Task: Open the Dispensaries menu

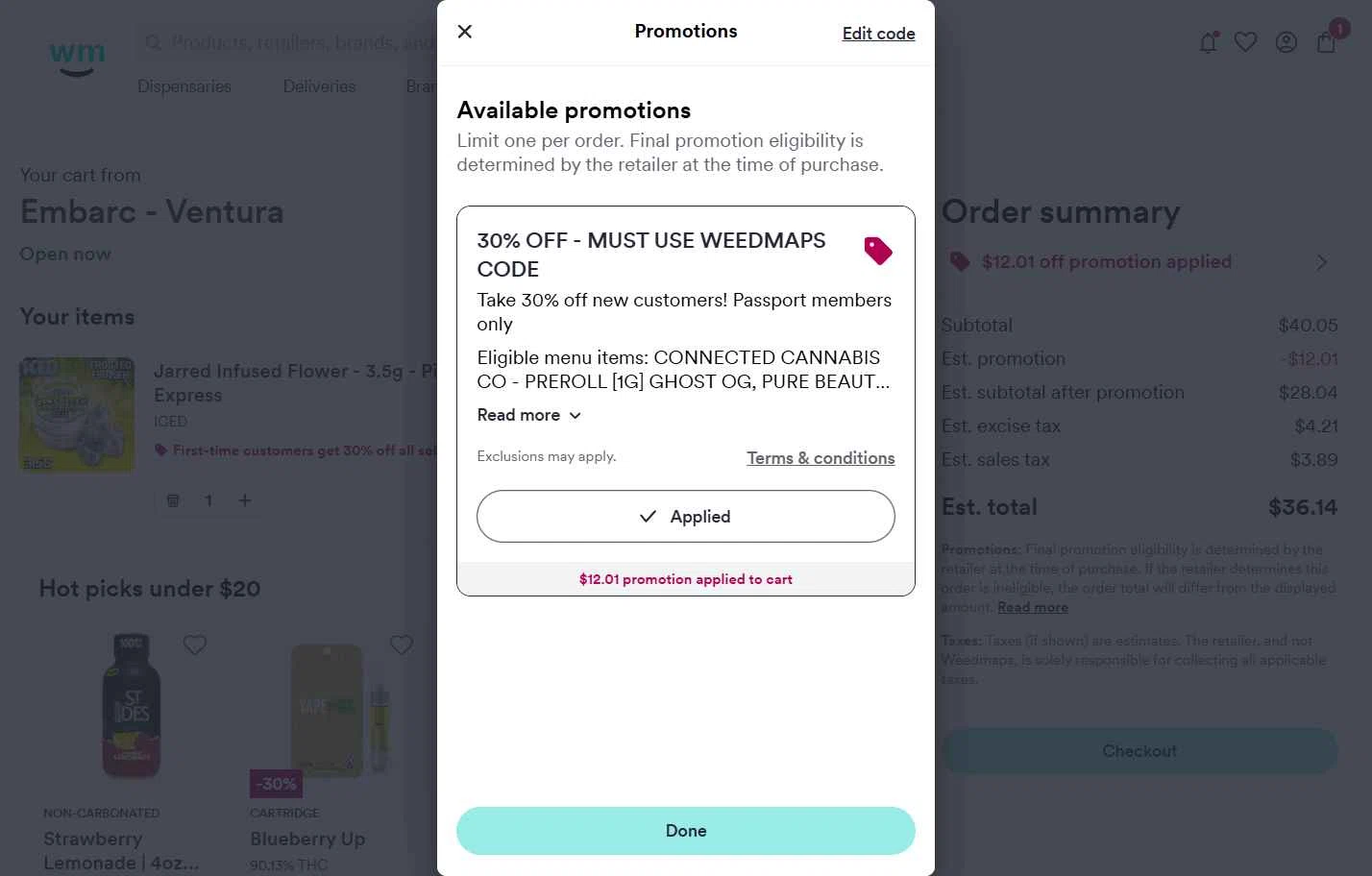Action: coord(184,86)
